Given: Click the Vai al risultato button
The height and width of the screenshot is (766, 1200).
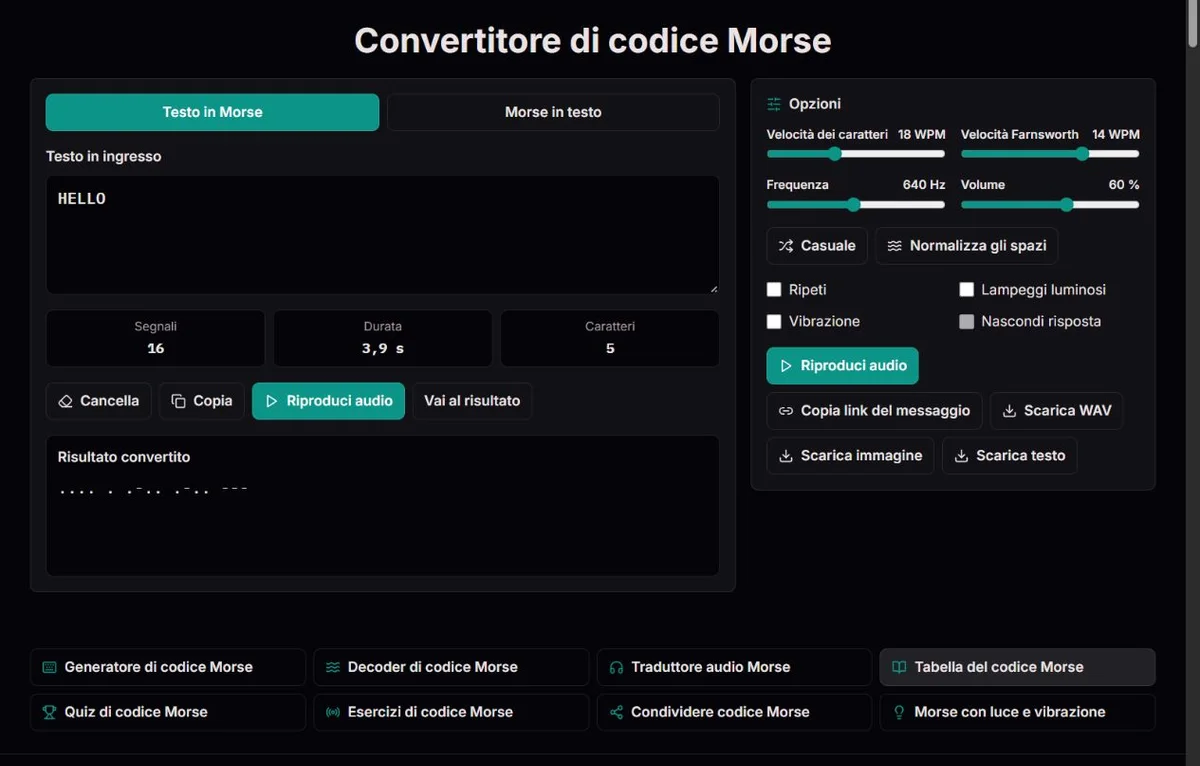Looking at the screenshot, I should click(472, 401).
